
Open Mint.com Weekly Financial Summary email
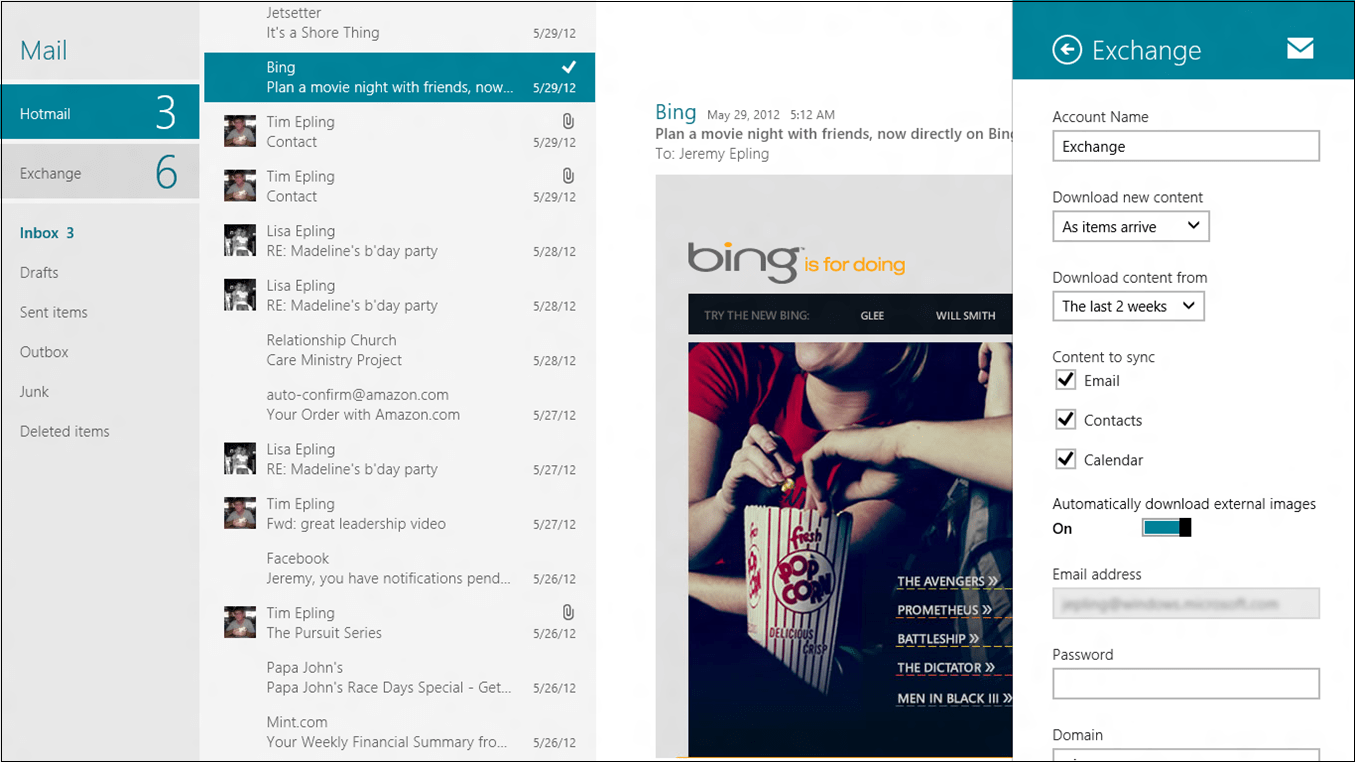(x=399, y=732)
